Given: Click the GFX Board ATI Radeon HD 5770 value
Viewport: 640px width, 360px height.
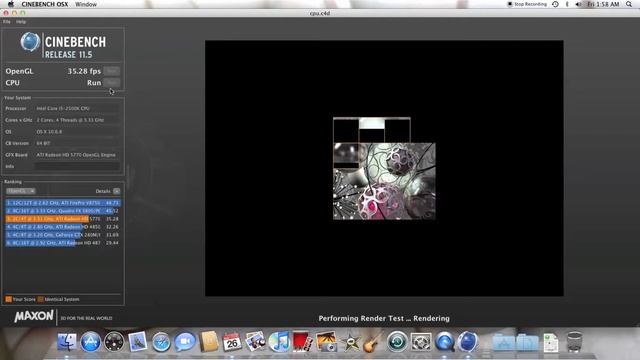Looking at the screenshot, I should point(76,155).
